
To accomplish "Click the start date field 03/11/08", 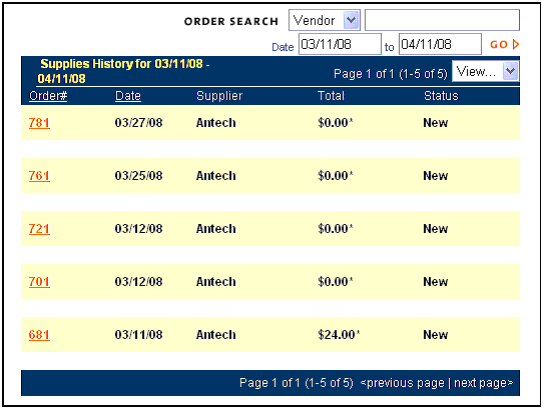I will pos(340,44).
